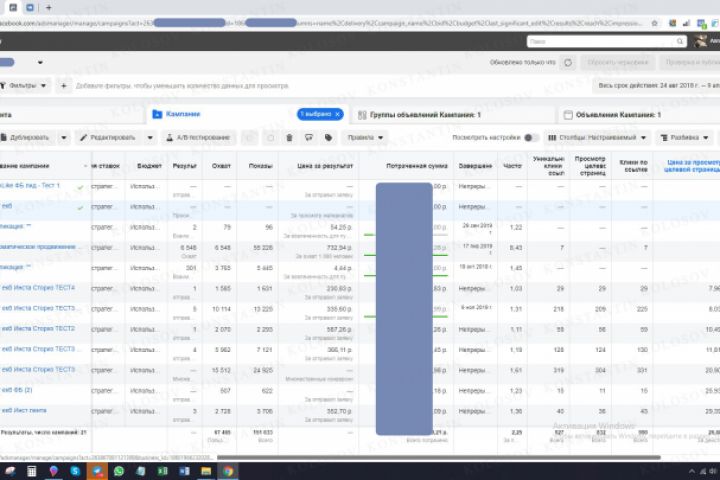The height and width of the screenshot is (480, 720).
Task: Open Word from the taskbar
Action: [x=184, y=471]
